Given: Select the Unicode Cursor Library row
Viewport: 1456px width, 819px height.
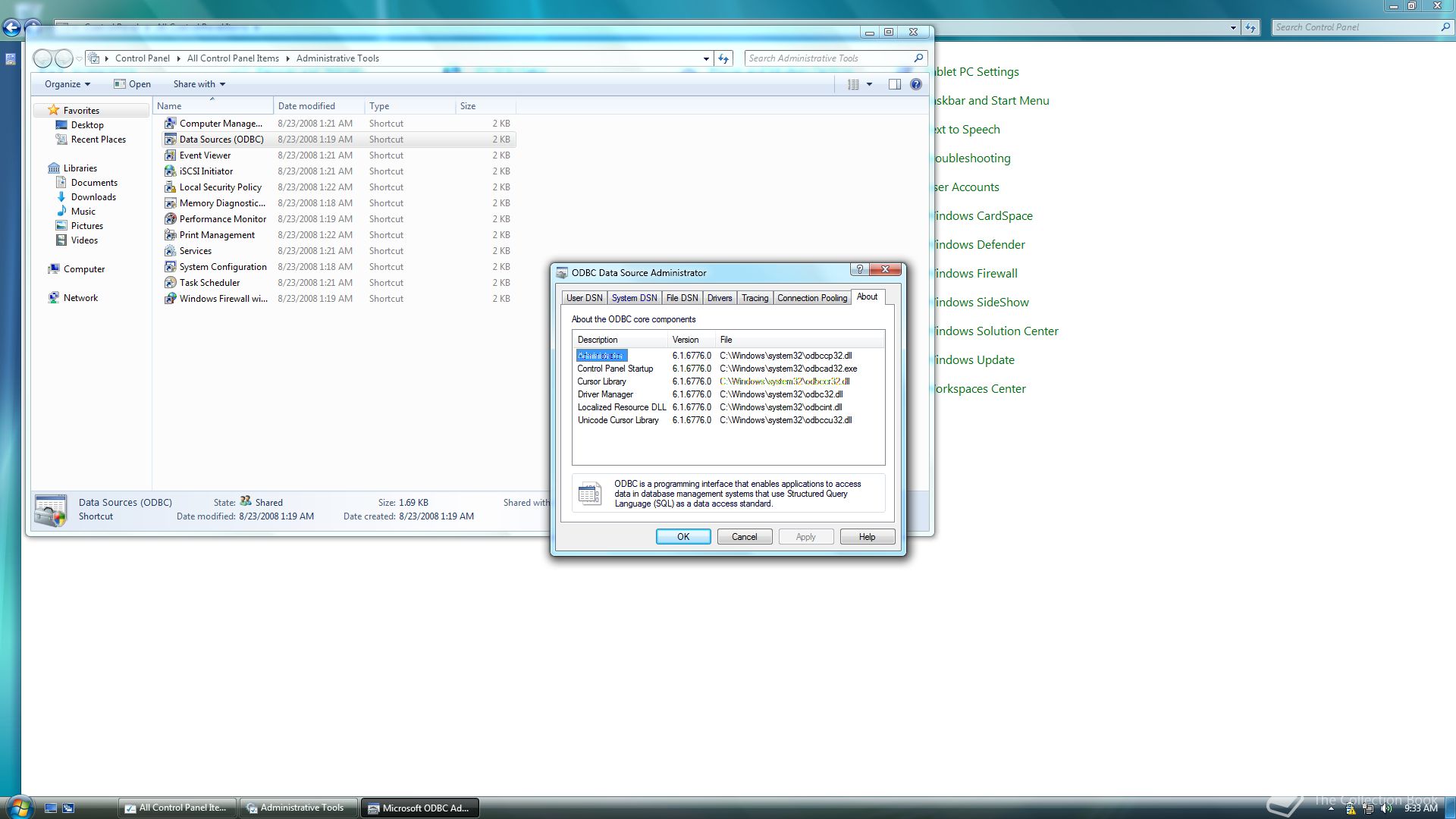Looking at the screenshot, I should 728,420.
